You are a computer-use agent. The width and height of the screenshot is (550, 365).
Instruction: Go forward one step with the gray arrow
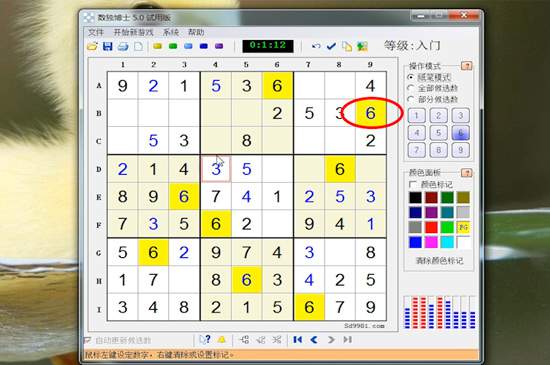[331, 339]
